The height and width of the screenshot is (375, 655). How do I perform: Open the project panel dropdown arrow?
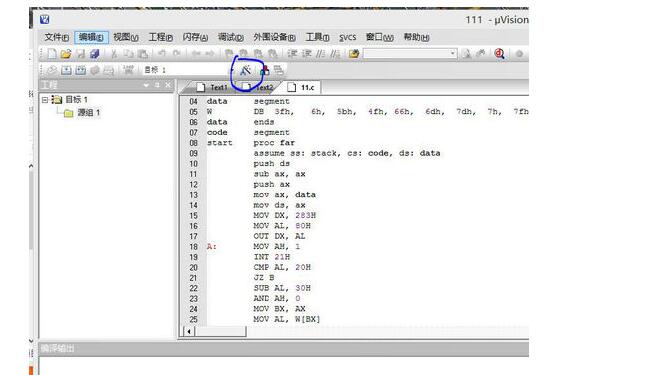tap(146, 85)
